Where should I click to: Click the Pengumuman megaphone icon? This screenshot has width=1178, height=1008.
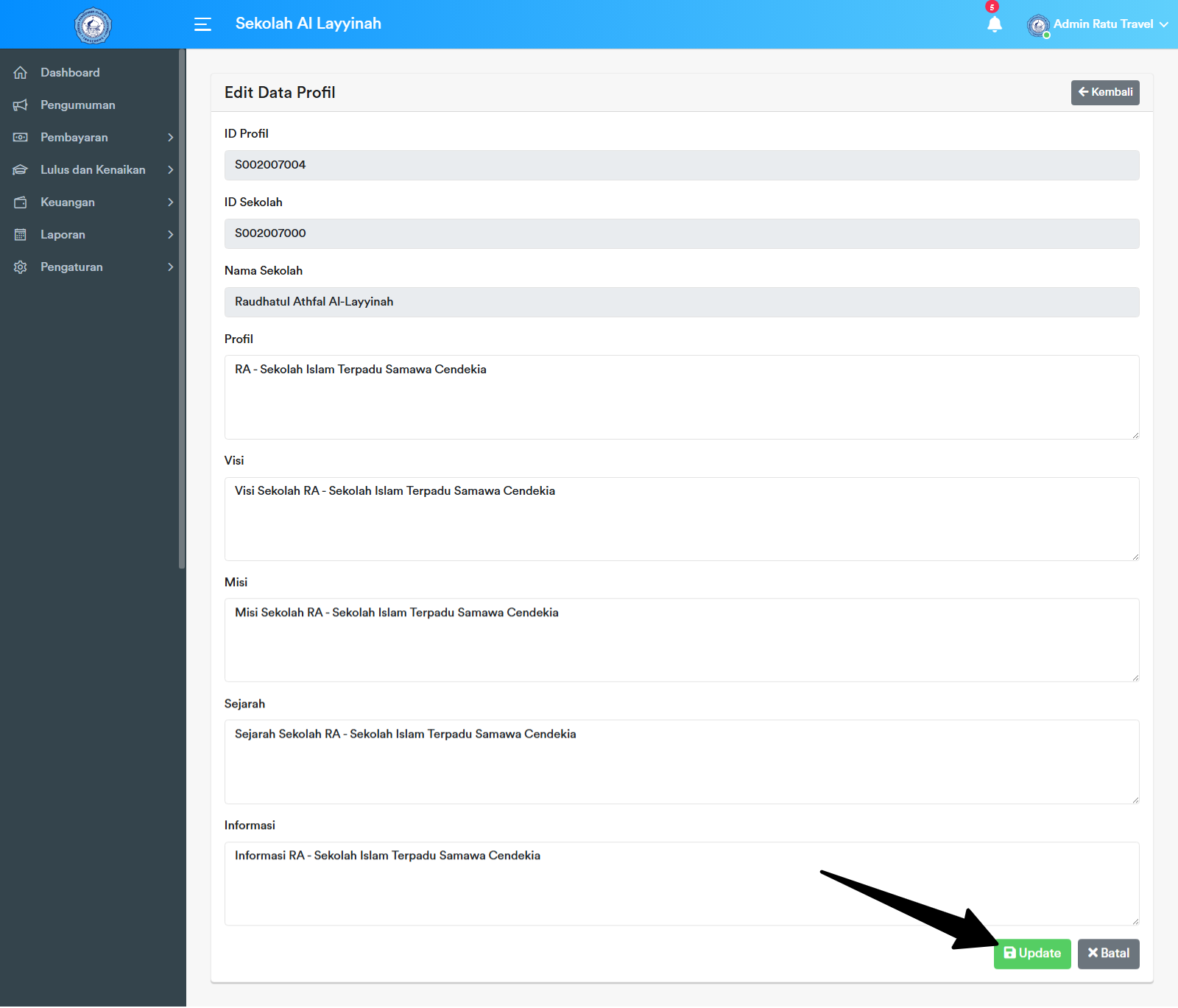21,105
